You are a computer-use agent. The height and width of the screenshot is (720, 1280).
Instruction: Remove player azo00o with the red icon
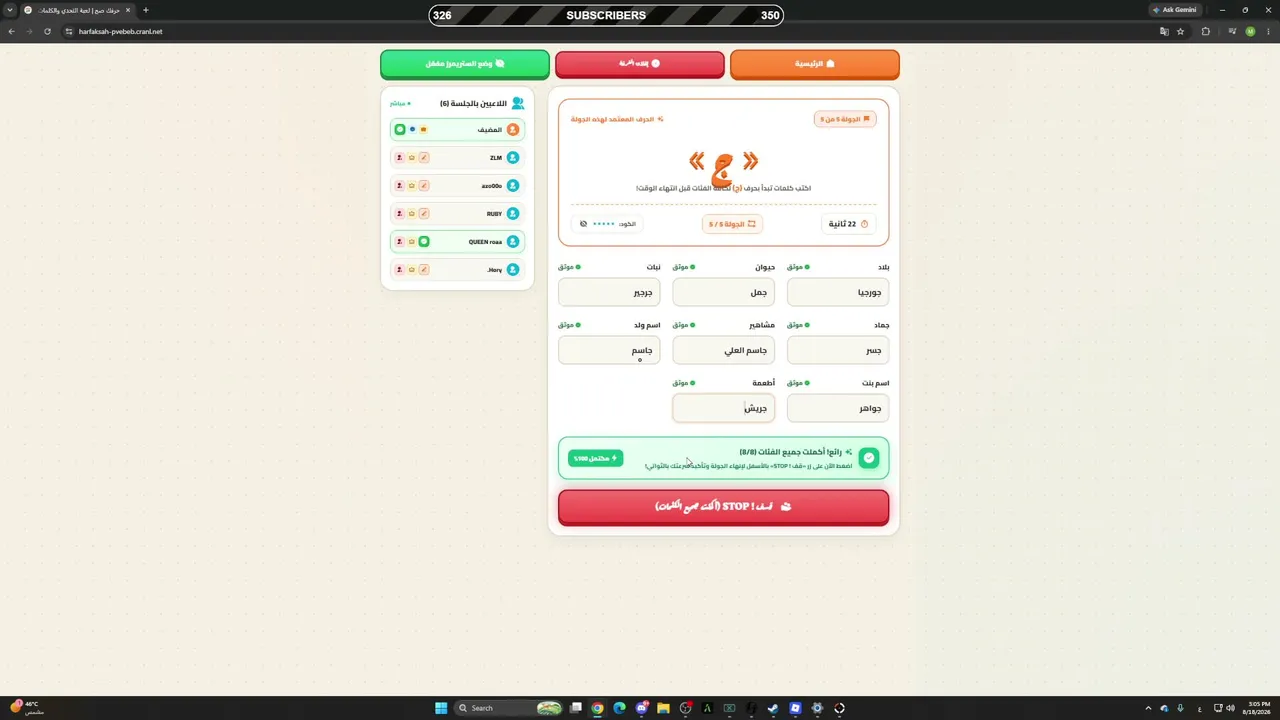pyautogui.click(x=400, y=186)
